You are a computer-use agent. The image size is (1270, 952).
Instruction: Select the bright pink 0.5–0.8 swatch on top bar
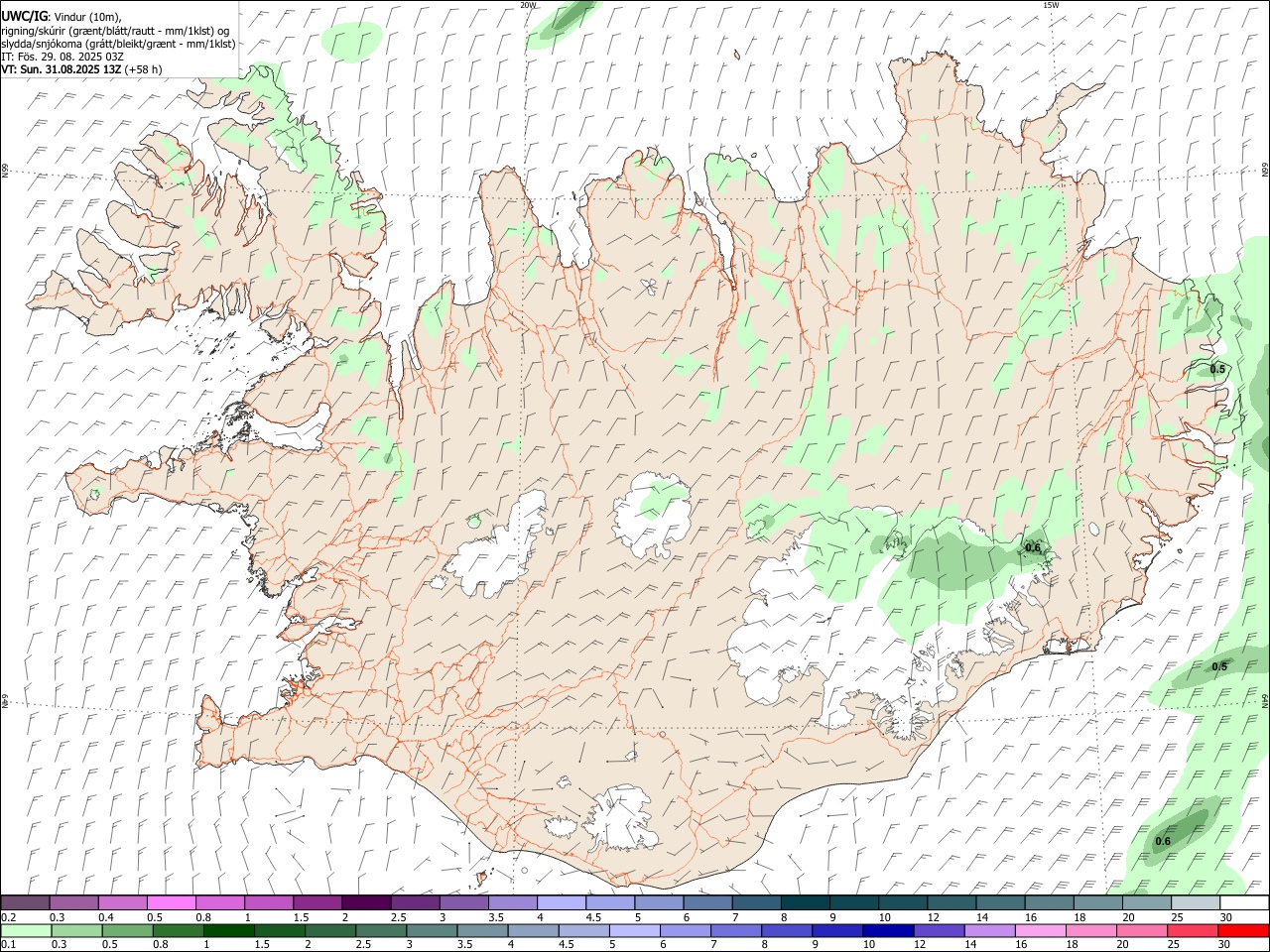pyautogui.click(x=171, y=903)
